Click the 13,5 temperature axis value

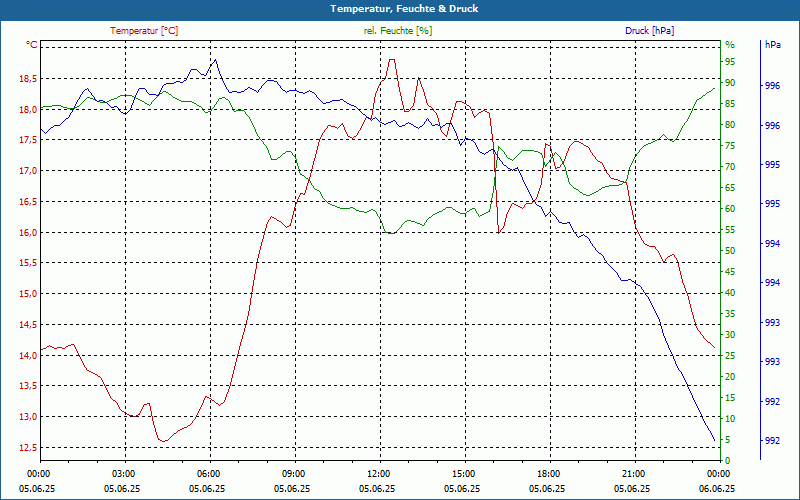pyautogui.click(x=28, y=386)
